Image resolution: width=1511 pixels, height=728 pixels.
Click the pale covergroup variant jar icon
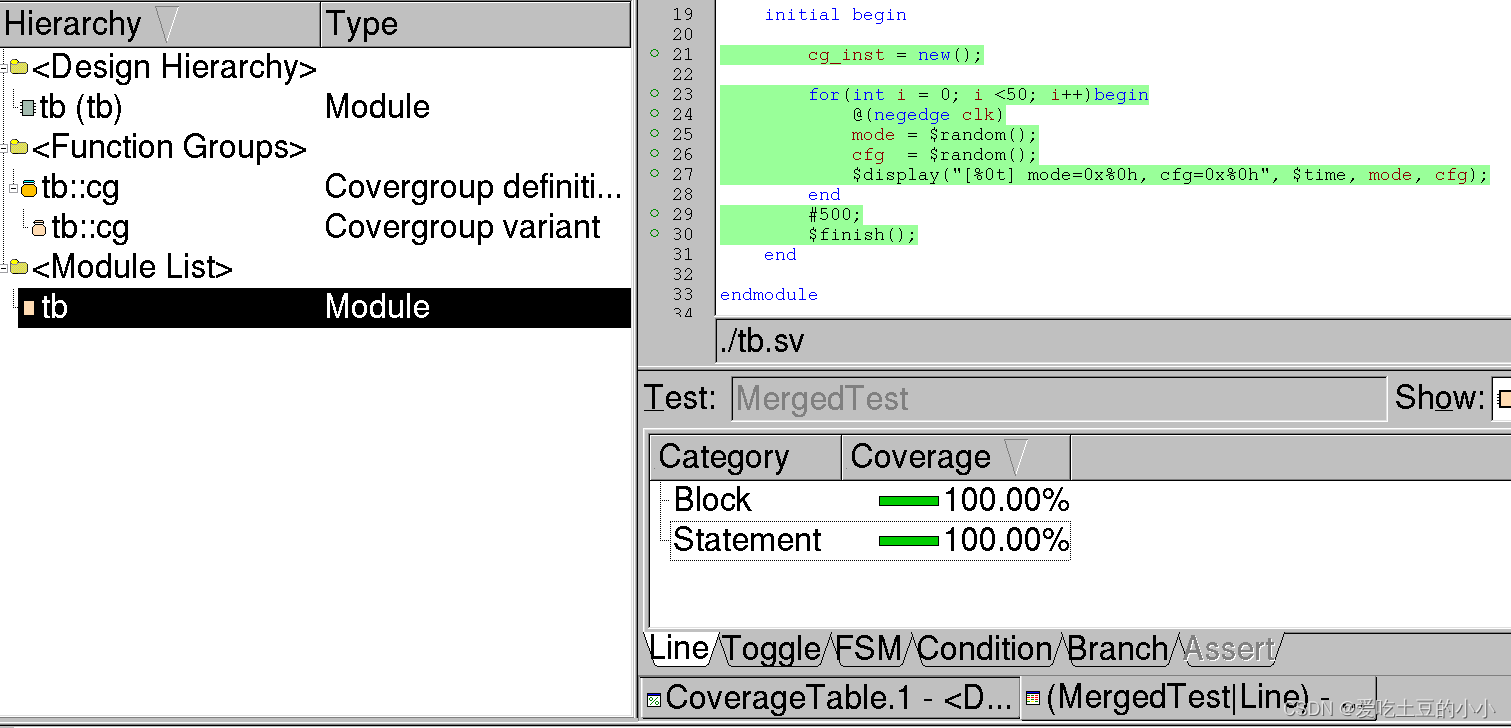tap(39, 228)
